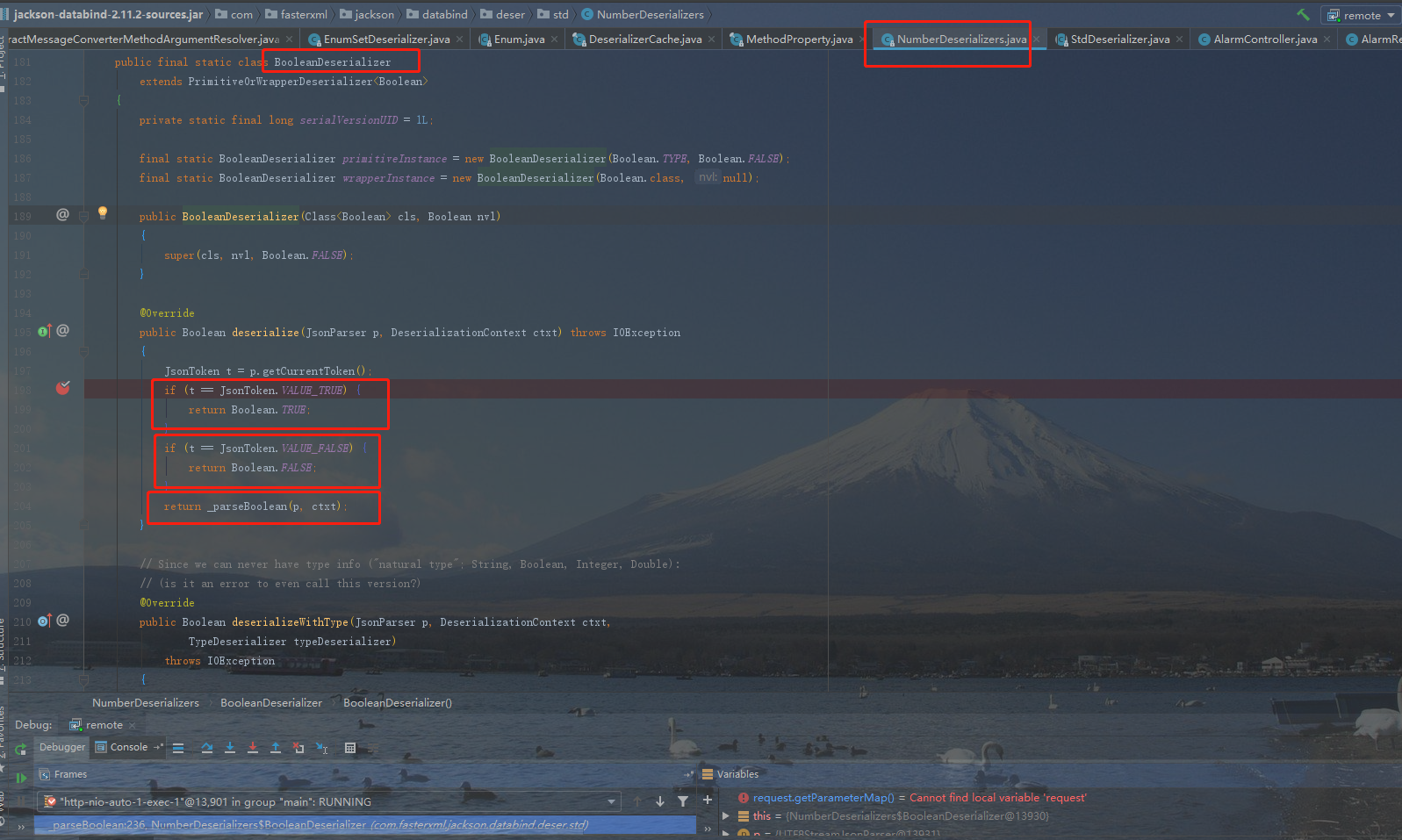Restore layout icon beside Console tab

(x=159, y=747)
